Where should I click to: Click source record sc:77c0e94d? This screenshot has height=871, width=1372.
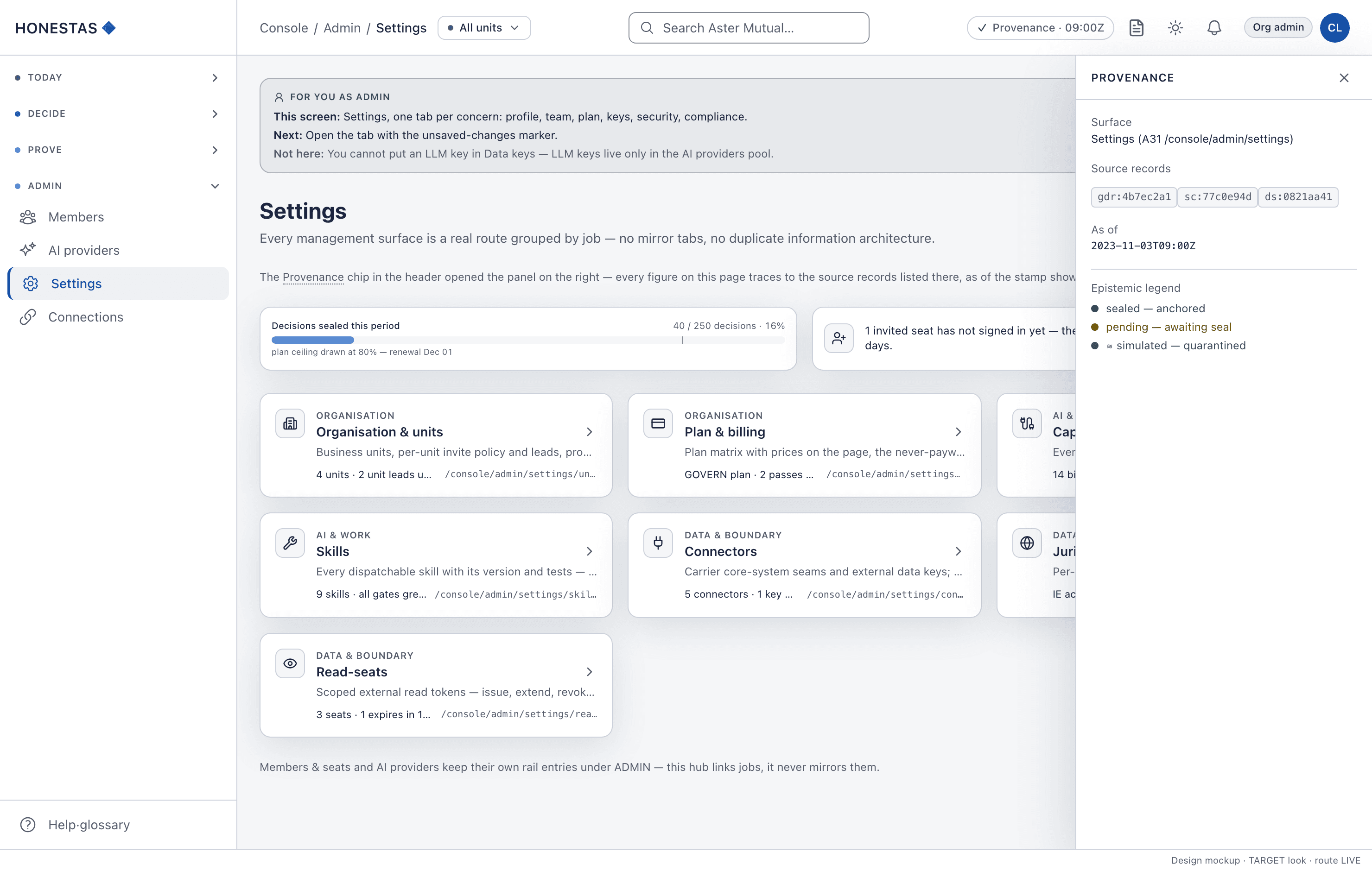(x=1218, y=197)
